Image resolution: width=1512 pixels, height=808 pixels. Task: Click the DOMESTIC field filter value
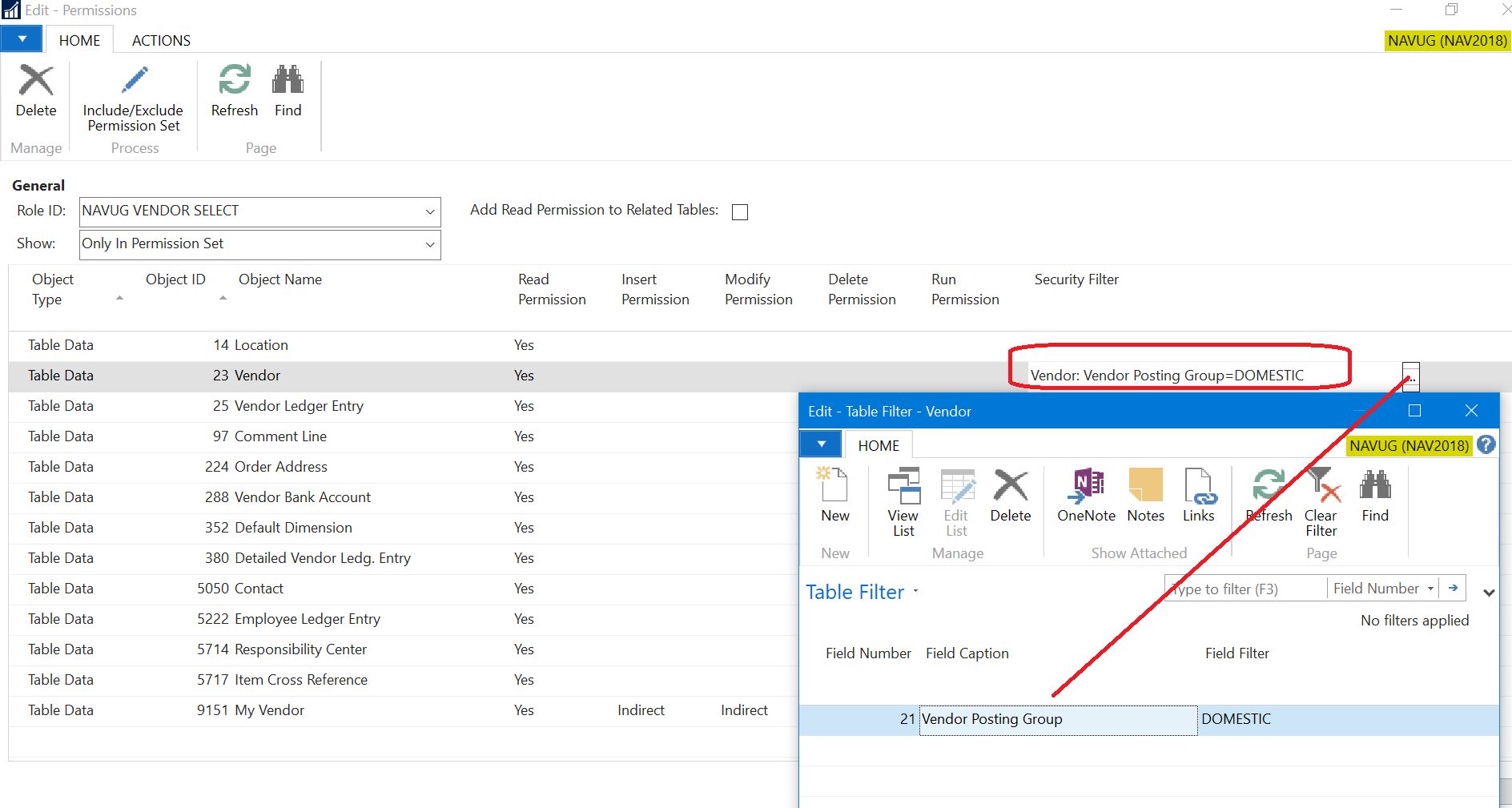coord(1236,719)
